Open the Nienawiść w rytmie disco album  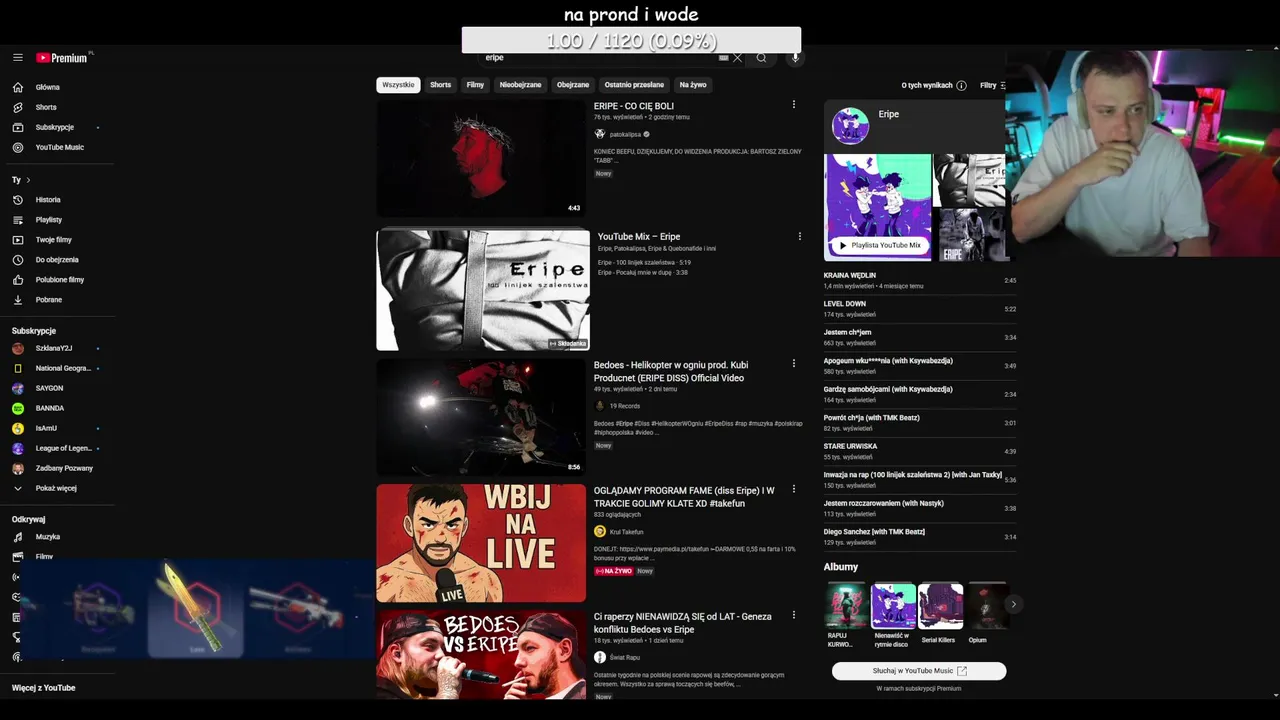pyautogui.click(x=893, y=614)
